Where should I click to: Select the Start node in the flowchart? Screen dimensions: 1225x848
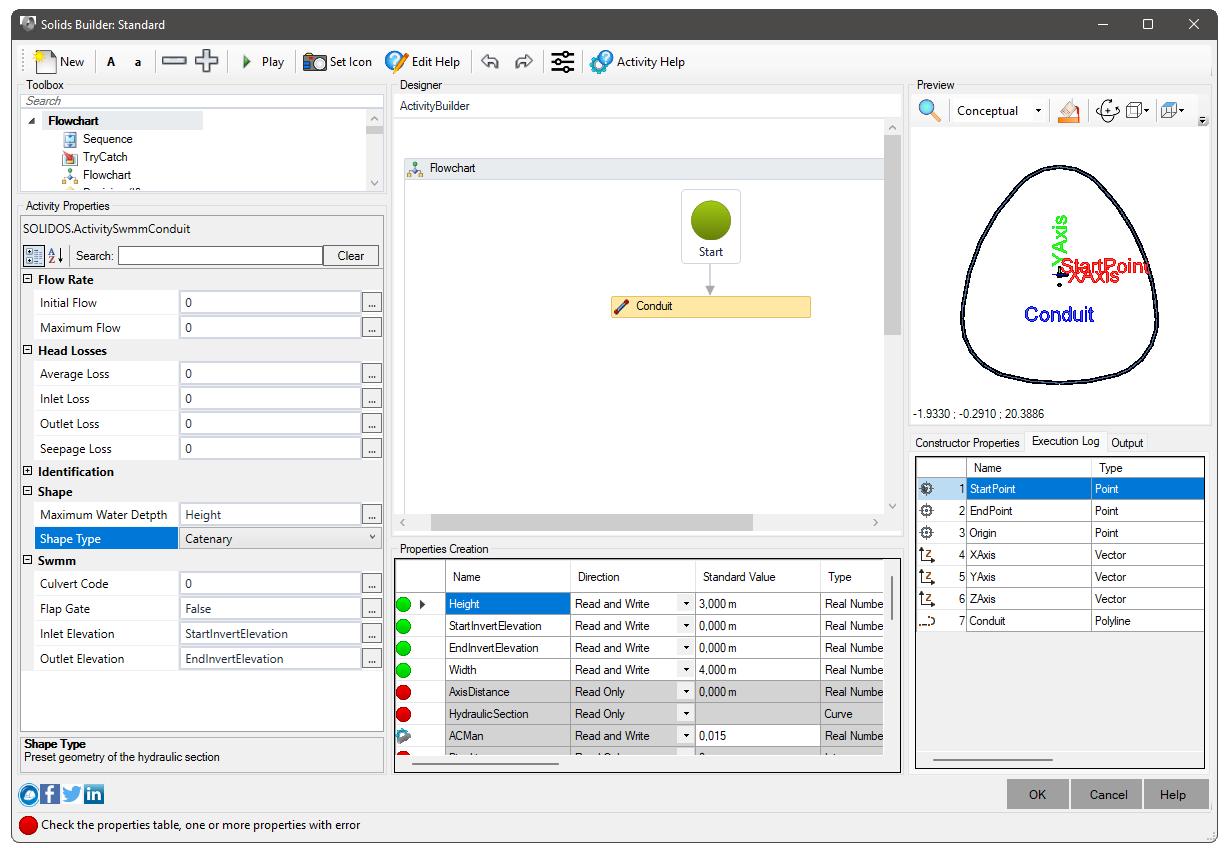[711, 227]
